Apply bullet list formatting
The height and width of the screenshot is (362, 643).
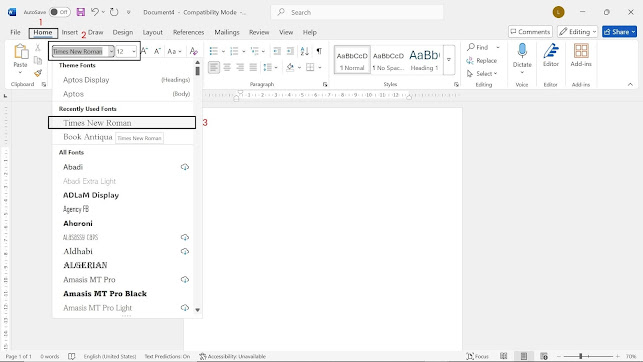point(214,51)
